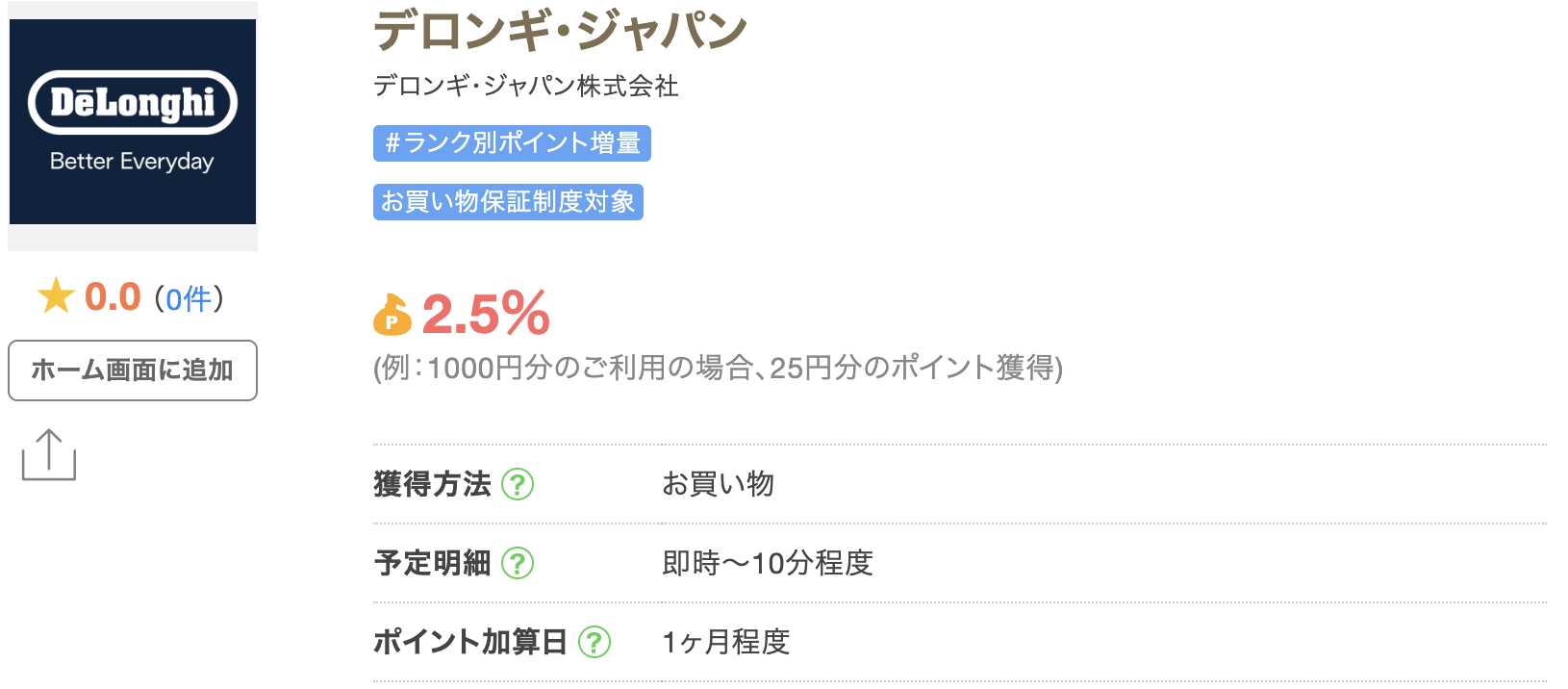Click the orange point bag icon
The image size is (1568, 689).
[x=392, y=315]
